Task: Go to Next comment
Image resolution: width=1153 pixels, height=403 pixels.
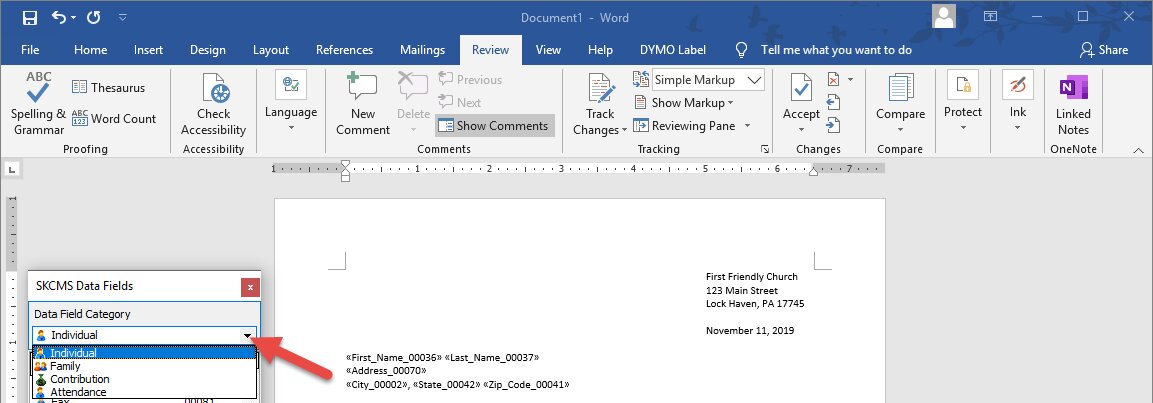Action: click(460, 102)
